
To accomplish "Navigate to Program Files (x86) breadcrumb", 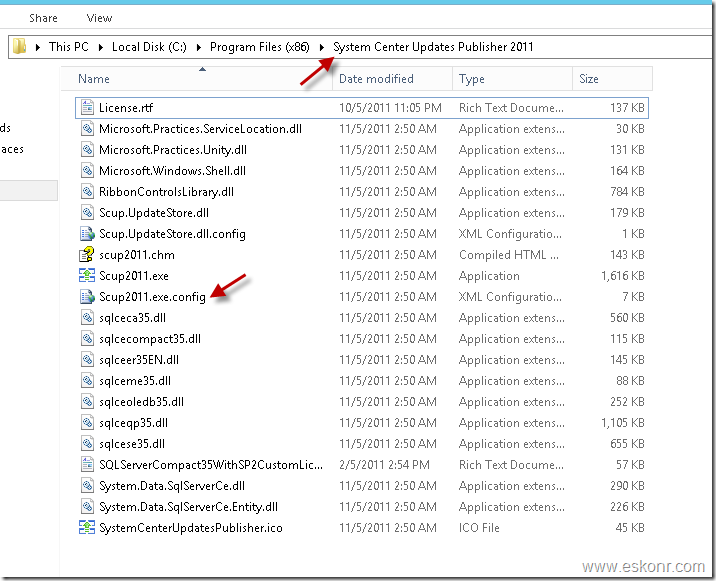I will click(259, 47).
